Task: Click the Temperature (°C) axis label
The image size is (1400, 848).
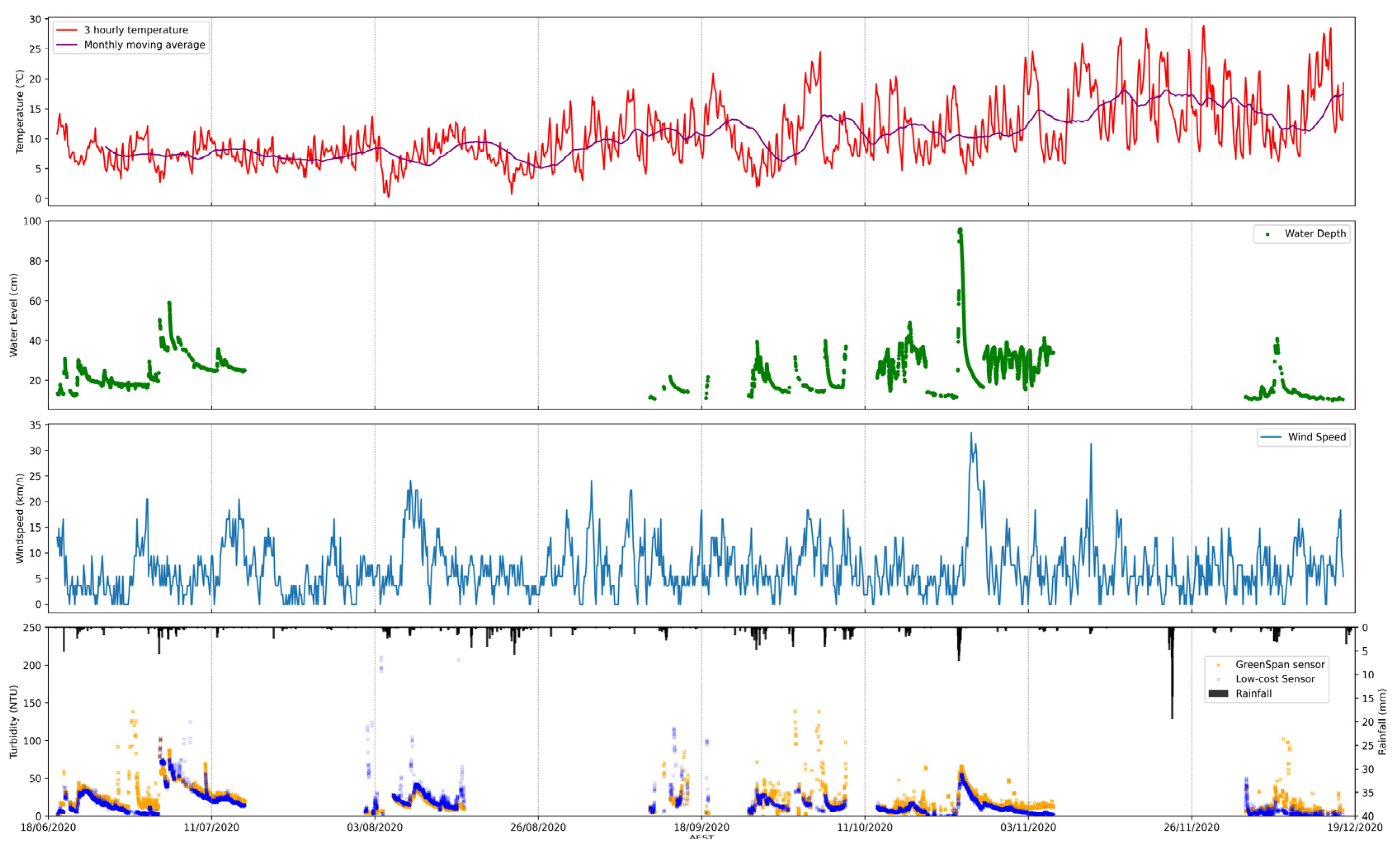Action: point(20,111)
